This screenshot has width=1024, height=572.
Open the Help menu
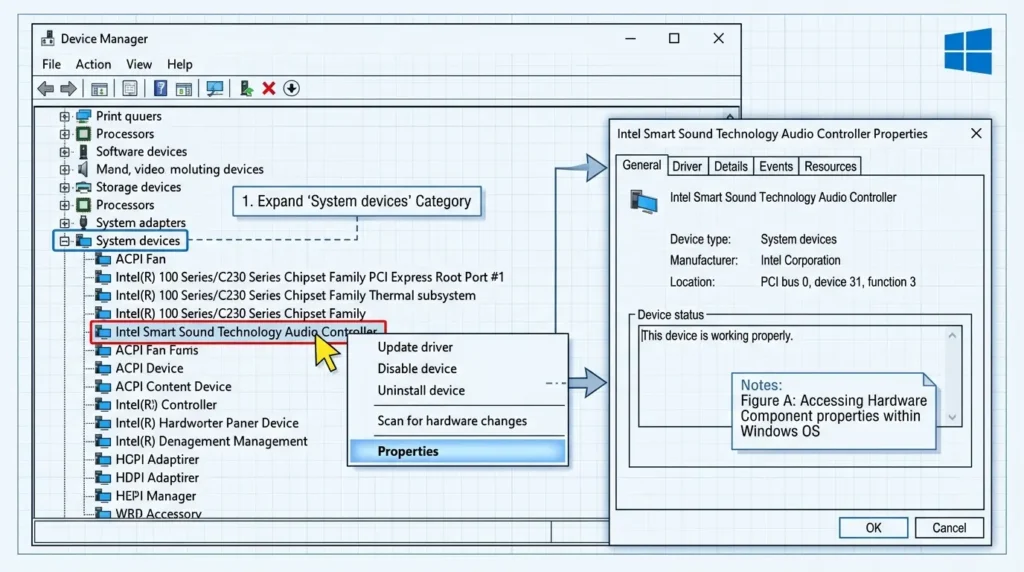(x=180, y=64)
